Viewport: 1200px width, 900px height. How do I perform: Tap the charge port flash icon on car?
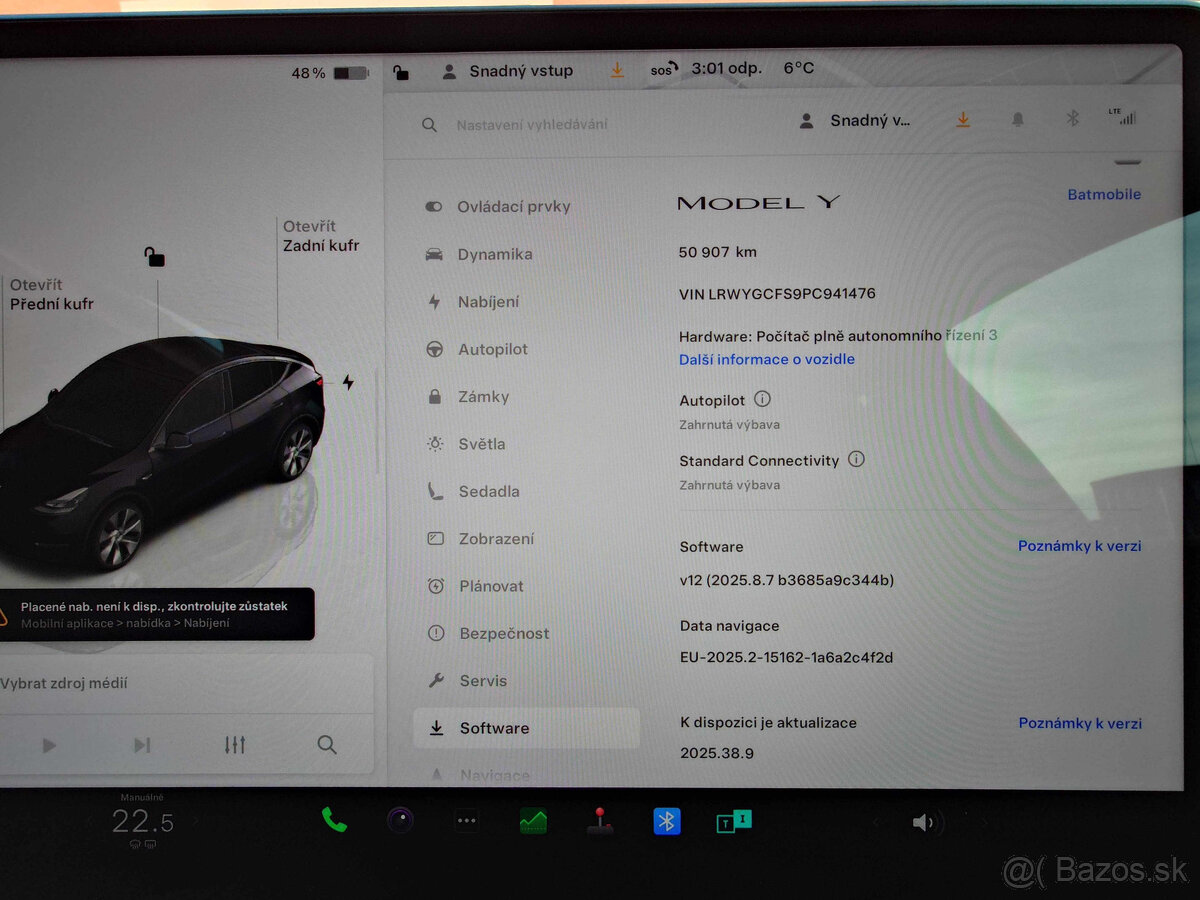(x=347, y=380)
